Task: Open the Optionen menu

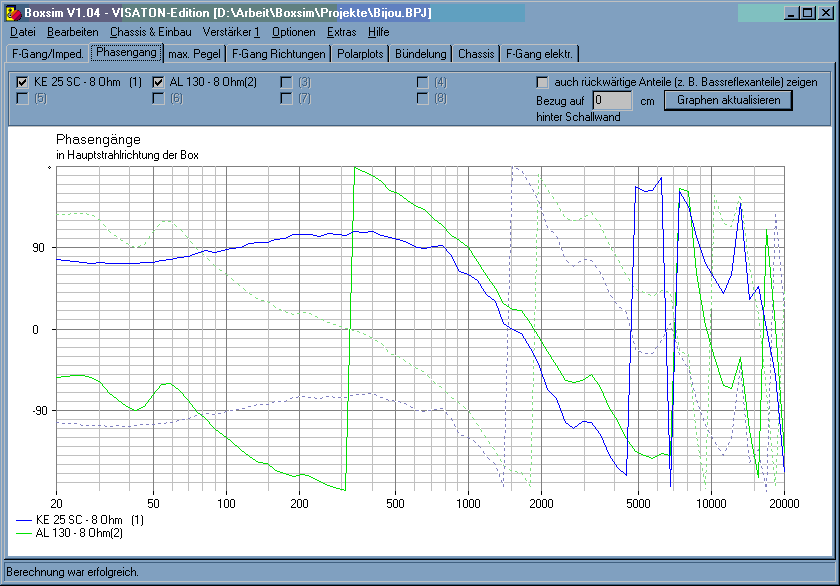Action: point(293,32)
